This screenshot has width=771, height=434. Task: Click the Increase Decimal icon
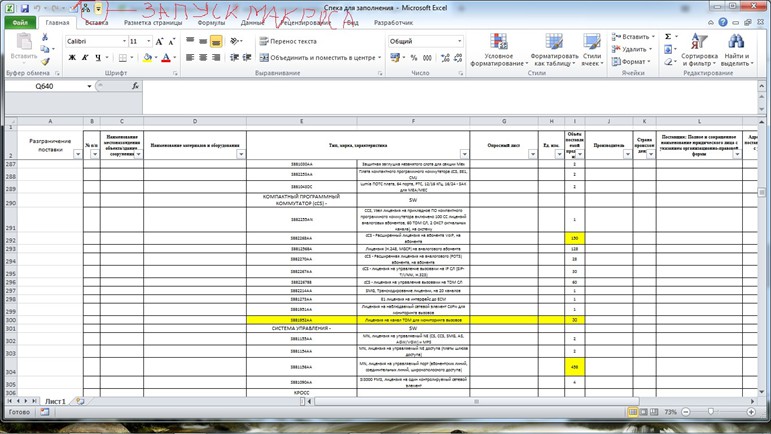(445, 58)
